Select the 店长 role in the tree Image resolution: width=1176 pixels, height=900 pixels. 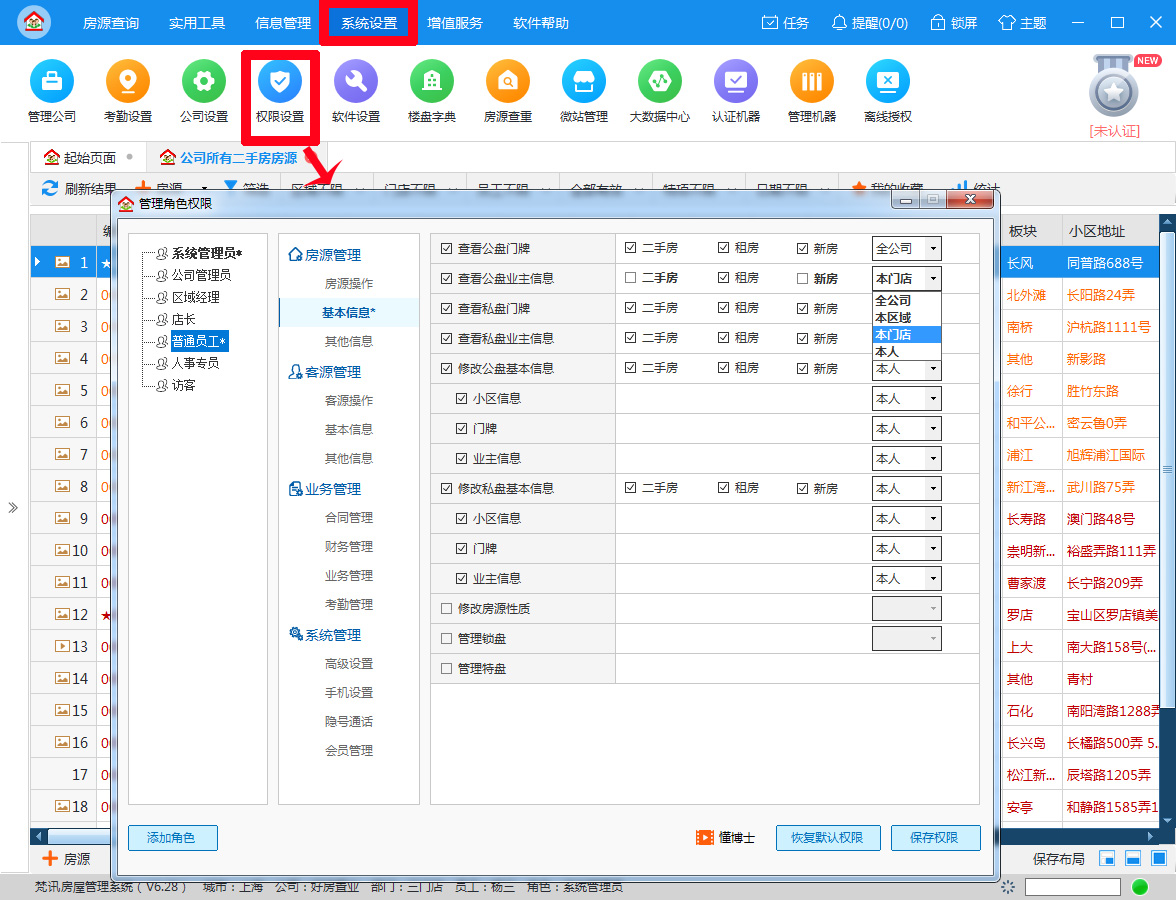coord(183,319)
